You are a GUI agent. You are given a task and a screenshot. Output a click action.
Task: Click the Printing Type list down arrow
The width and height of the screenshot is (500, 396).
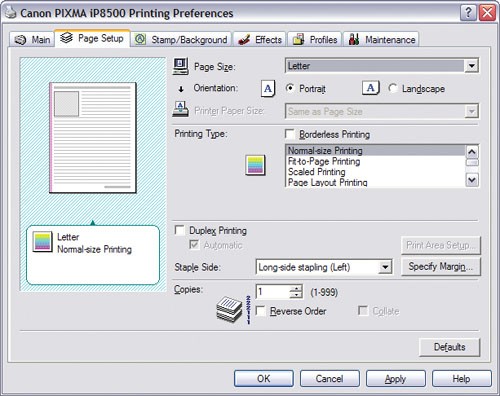472,180
